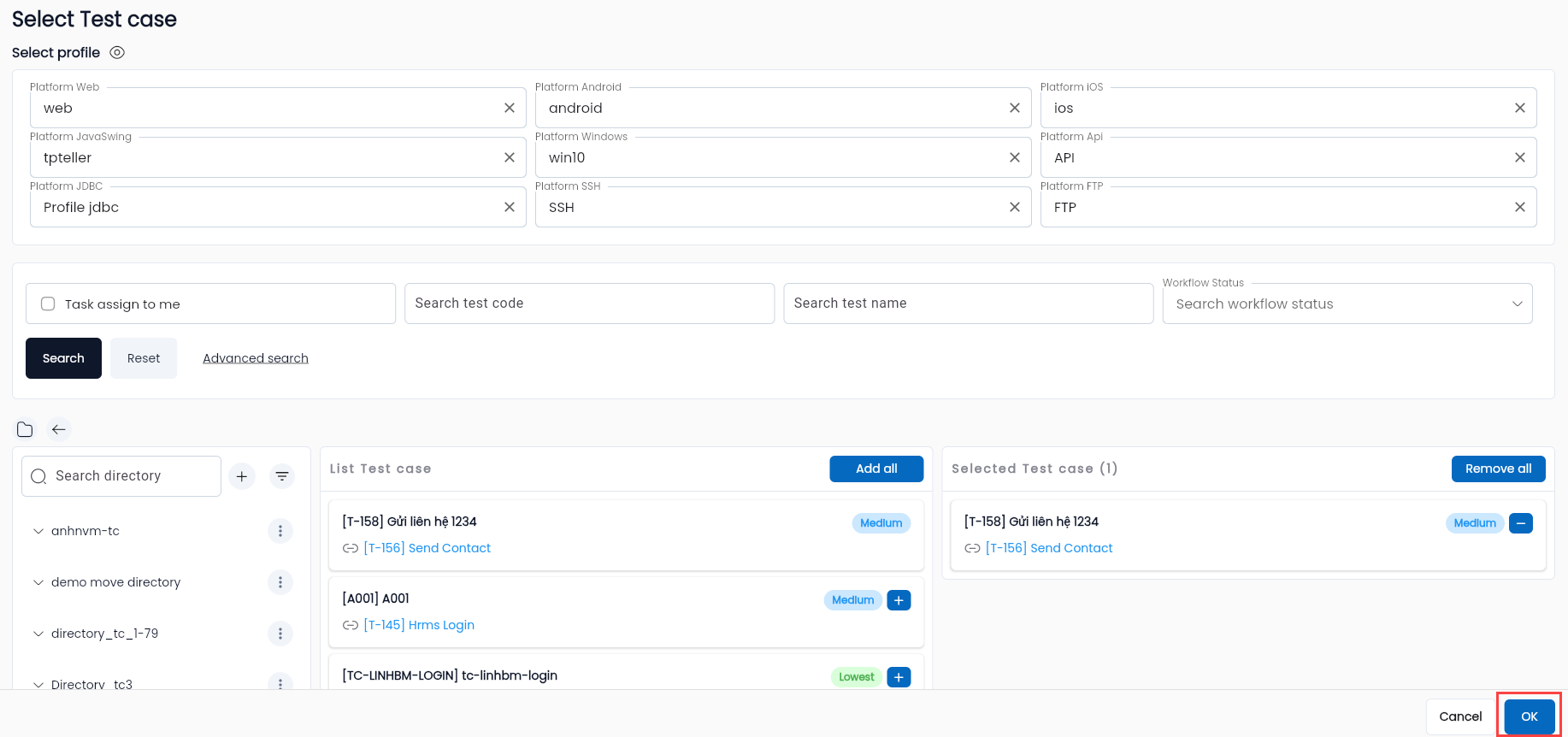Clear the Platform FTP value
Viewport: 1568px width, 737px height.
[x=1520, y=207]
